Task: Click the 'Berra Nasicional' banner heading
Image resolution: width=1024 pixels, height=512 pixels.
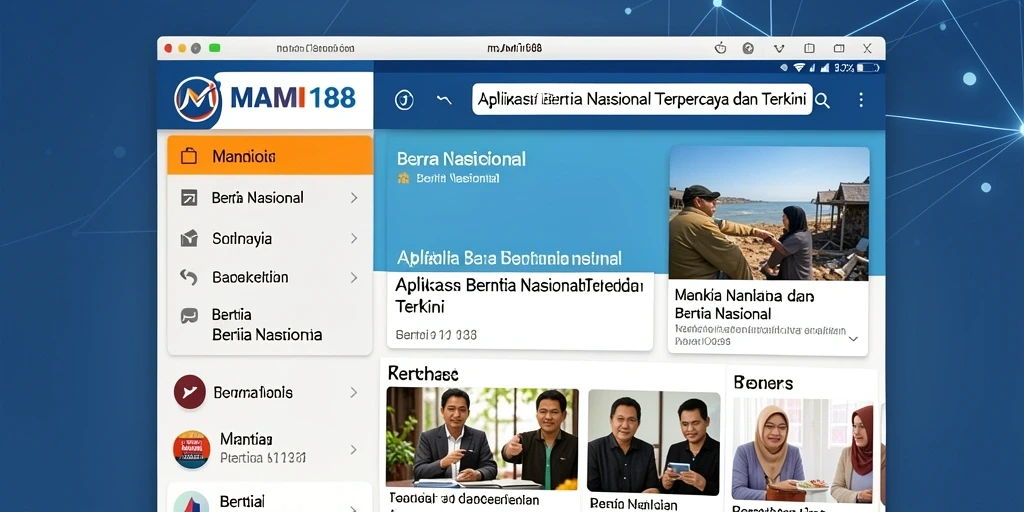Action: click(461, 159)
